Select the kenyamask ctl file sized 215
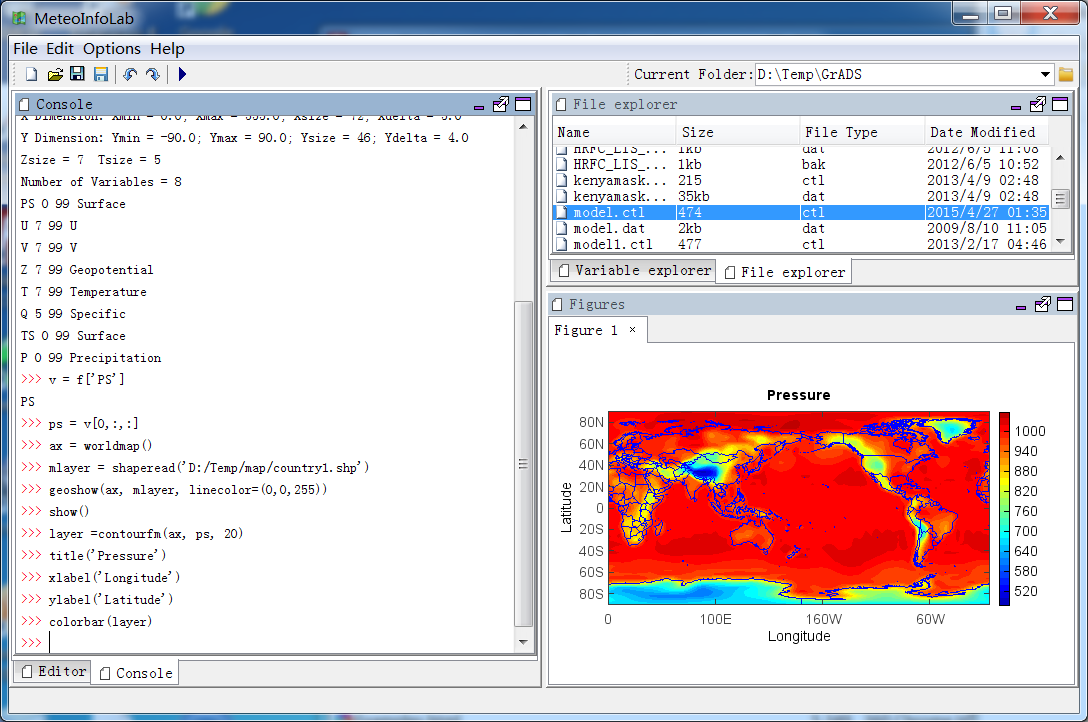Screen dimensions: 1088x722 (x=801, y=180)
